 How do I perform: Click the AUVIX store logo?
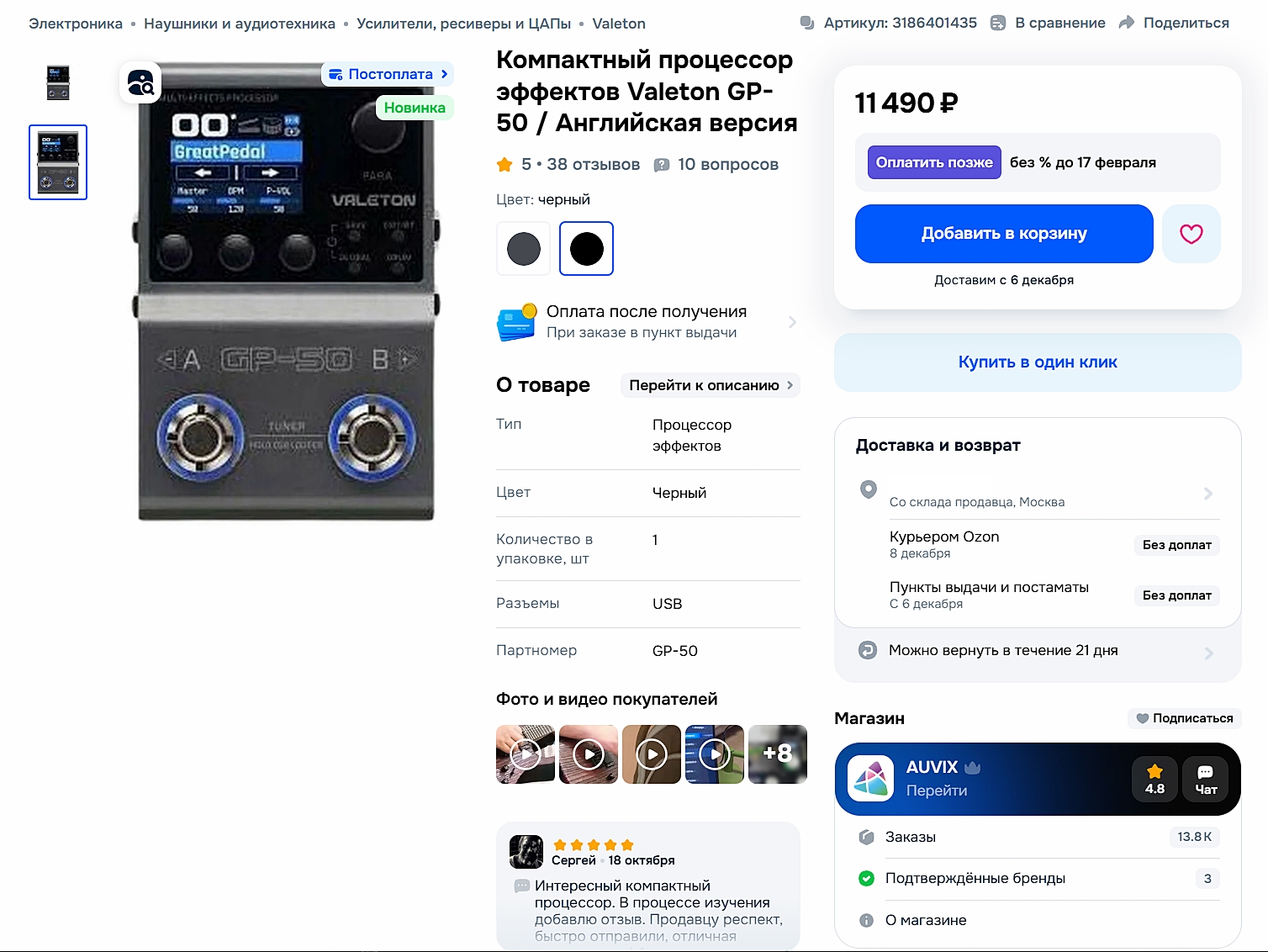tap(870, 778)
